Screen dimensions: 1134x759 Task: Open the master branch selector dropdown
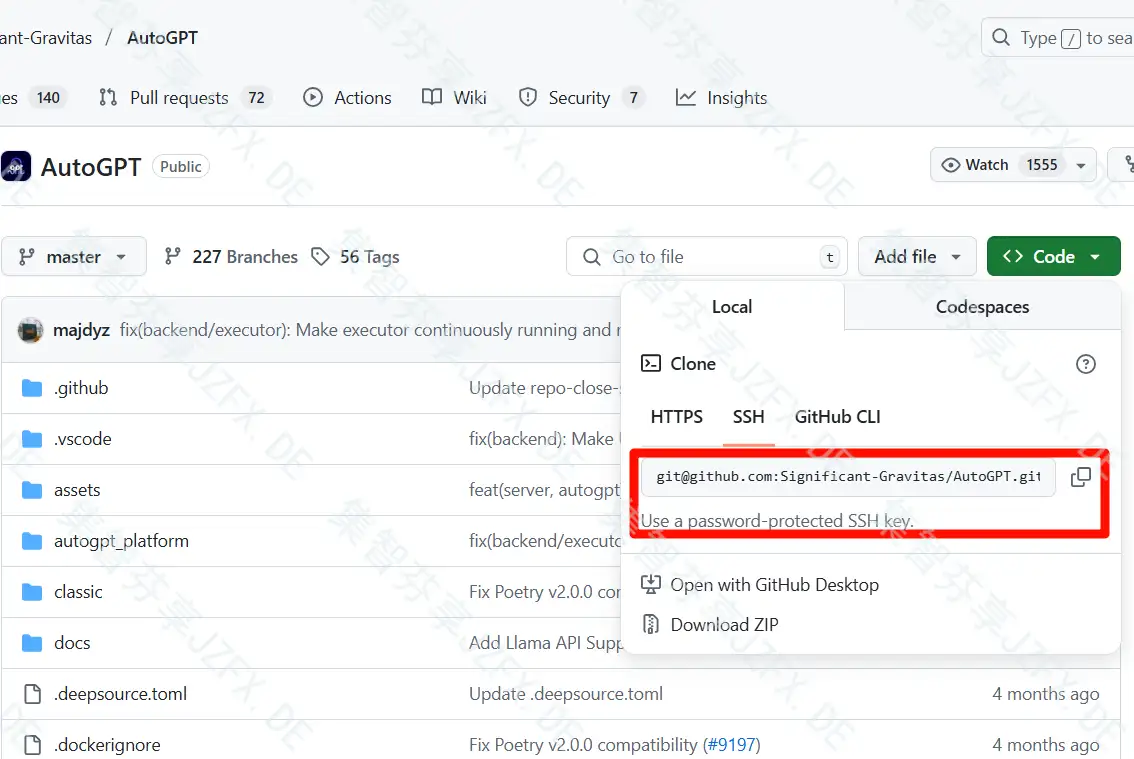click(x=74, y=257)
